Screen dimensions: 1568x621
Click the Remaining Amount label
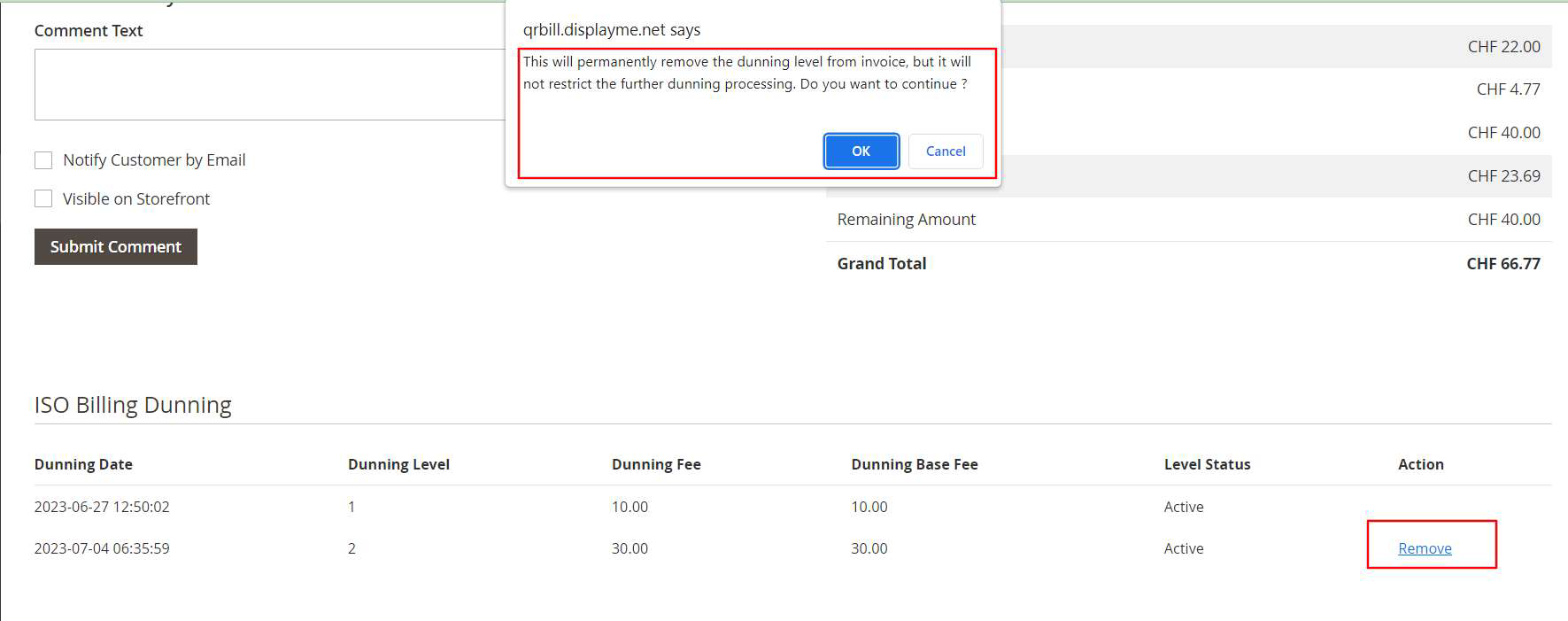pos(906,220)
